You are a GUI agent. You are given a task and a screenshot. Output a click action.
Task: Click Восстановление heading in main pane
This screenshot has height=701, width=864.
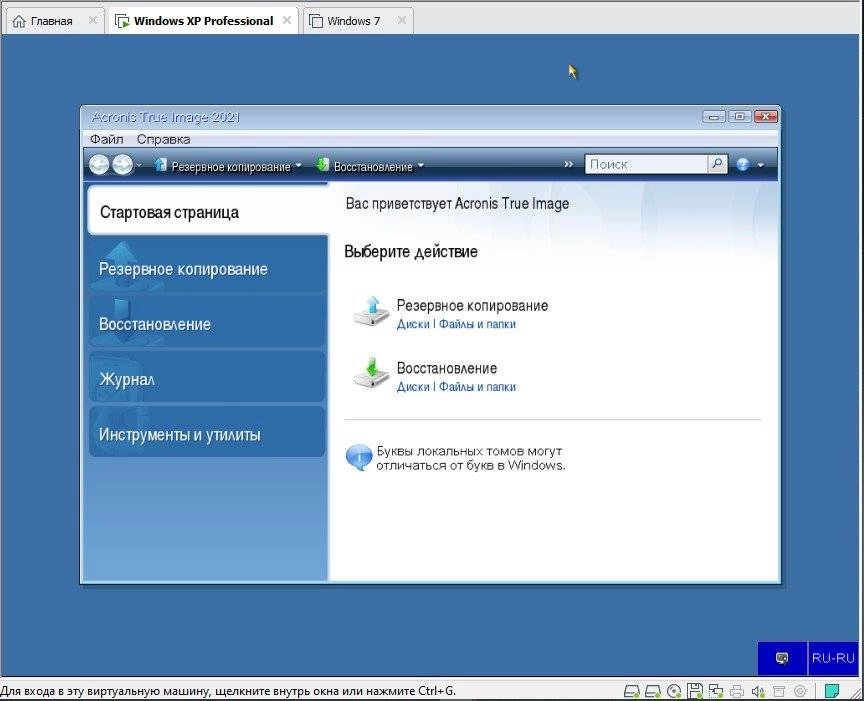click(447, 368)
